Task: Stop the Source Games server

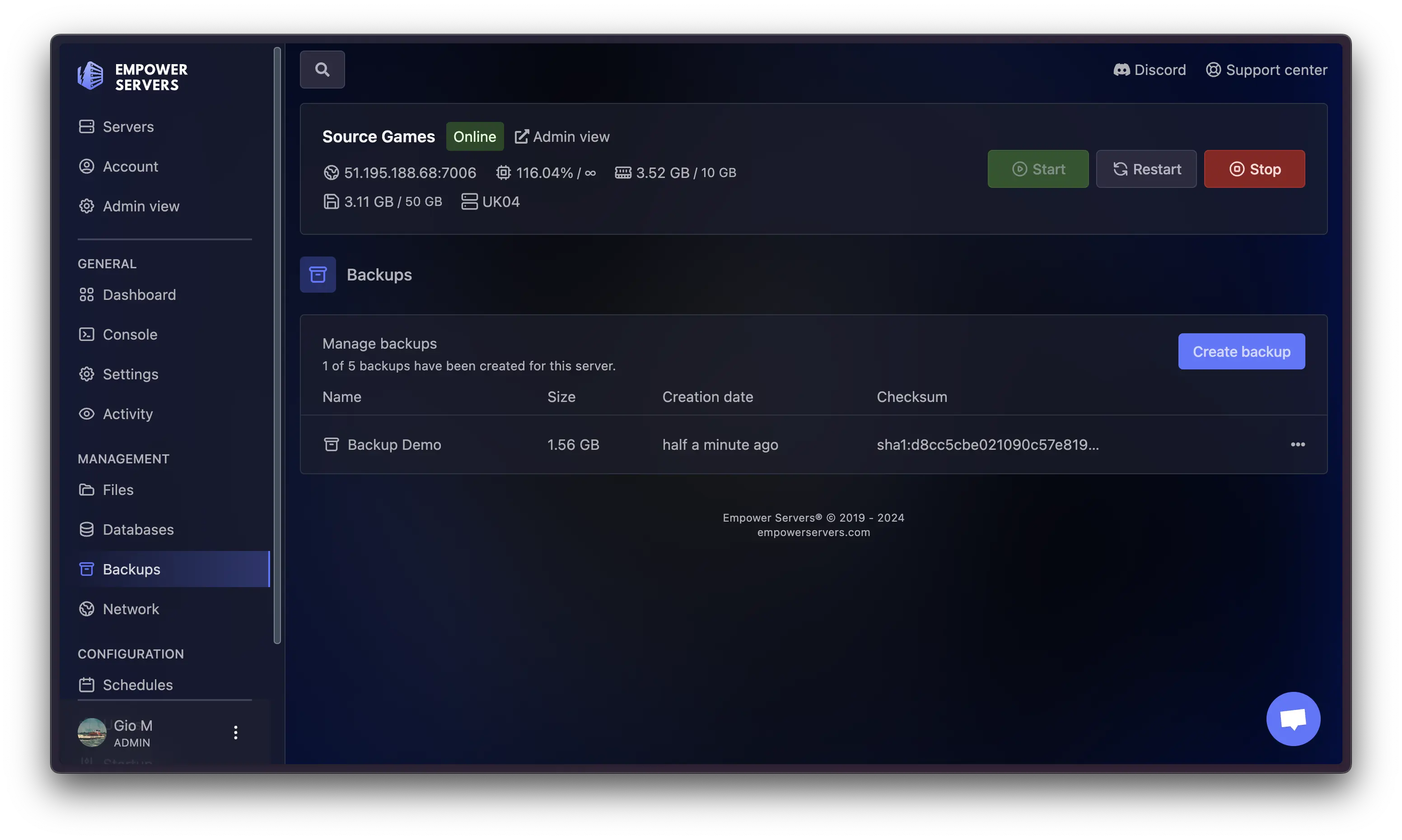Action: 1254,169
